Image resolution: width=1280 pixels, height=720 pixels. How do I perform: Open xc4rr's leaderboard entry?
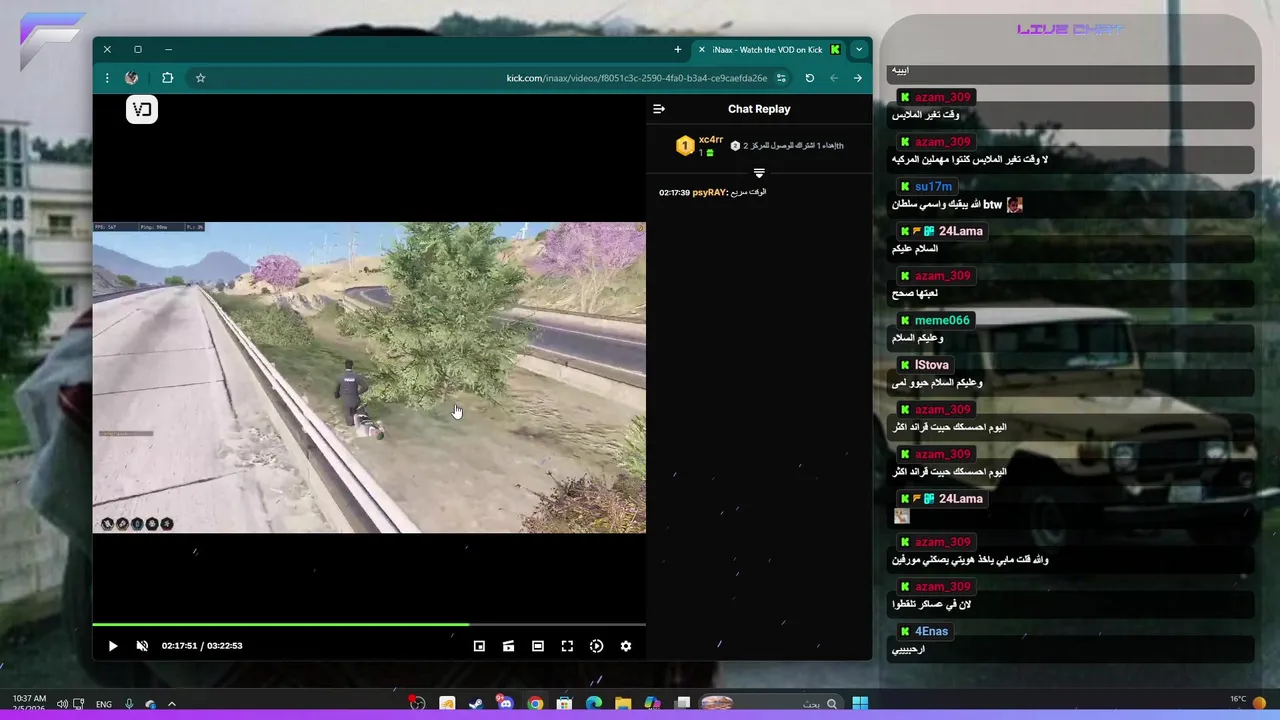tap(700, 146)
